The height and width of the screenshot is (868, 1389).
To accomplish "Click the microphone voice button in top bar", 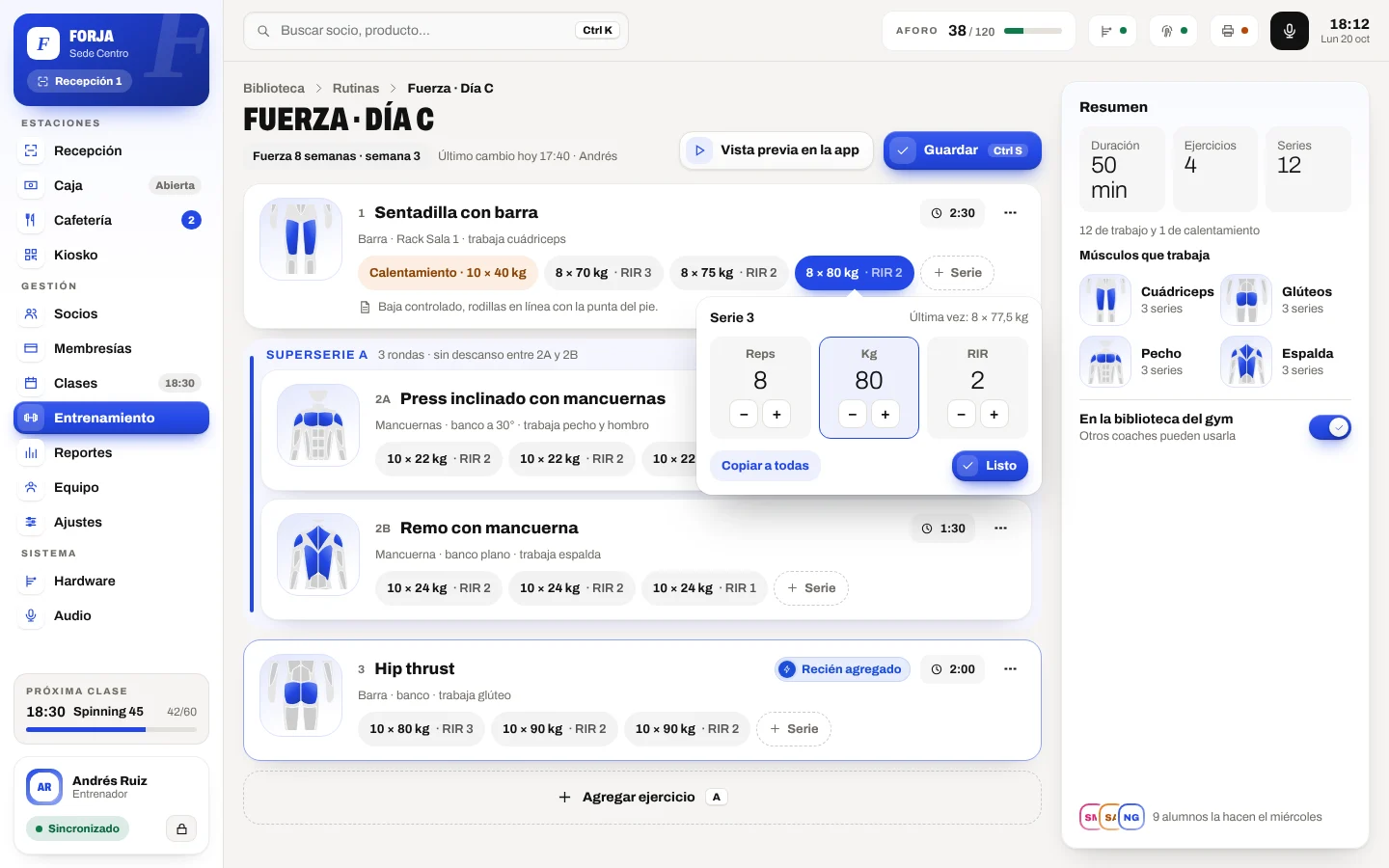I will pos(1289,31).
